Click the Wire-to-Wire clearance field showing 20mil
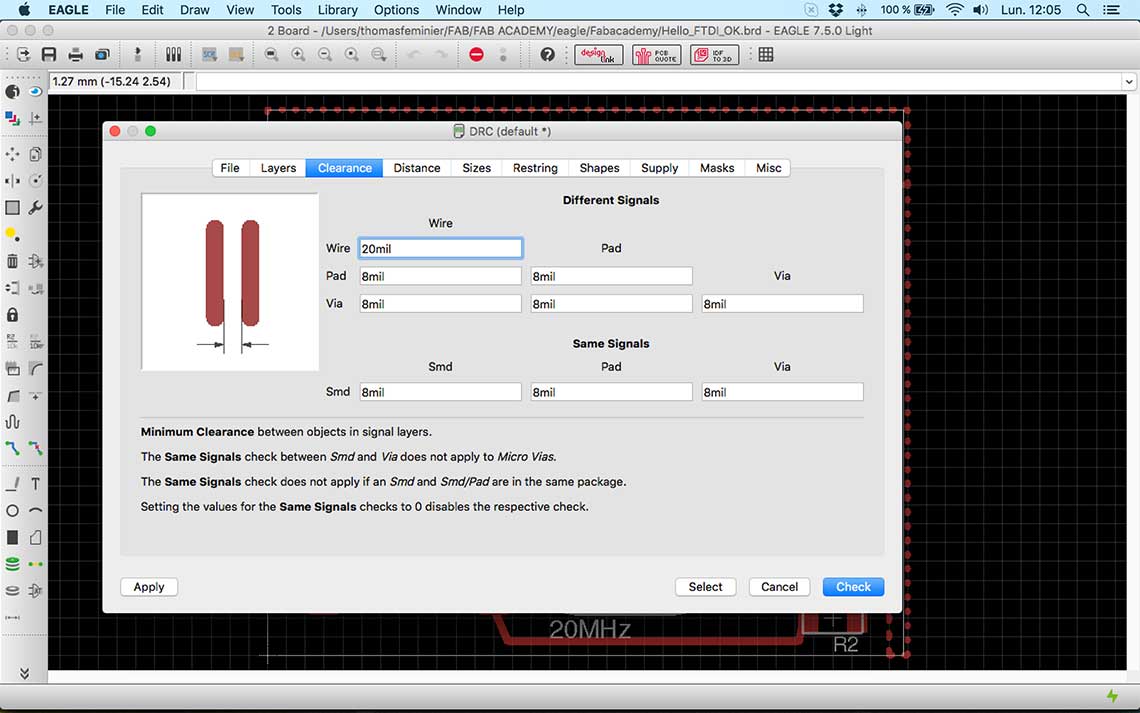Image resolution: width=1140 pixels, height=713 pixels. coord(441,249)
